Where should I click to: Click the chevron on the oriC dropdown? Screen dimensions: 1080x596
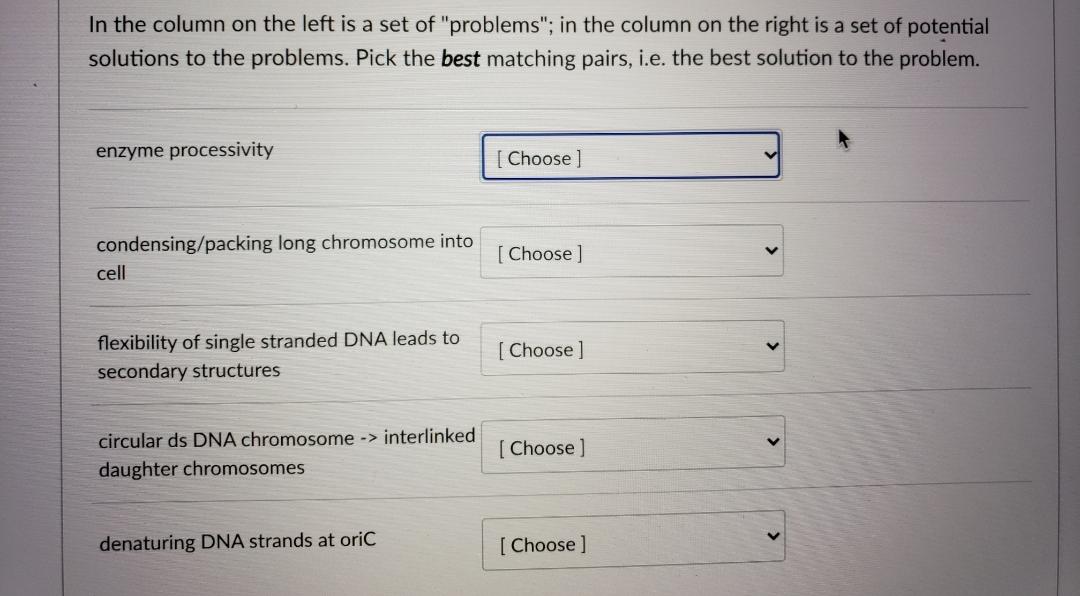tap(772, 535)
